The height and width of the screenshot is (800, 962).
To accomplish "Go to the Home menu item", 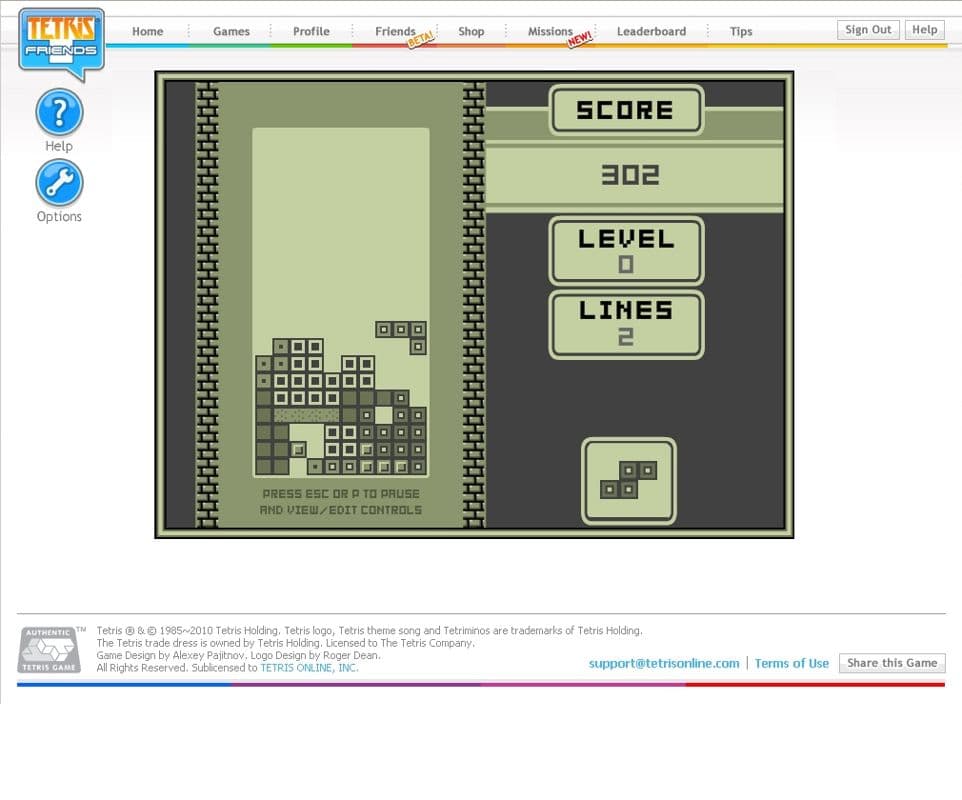I will click(148, 31).
